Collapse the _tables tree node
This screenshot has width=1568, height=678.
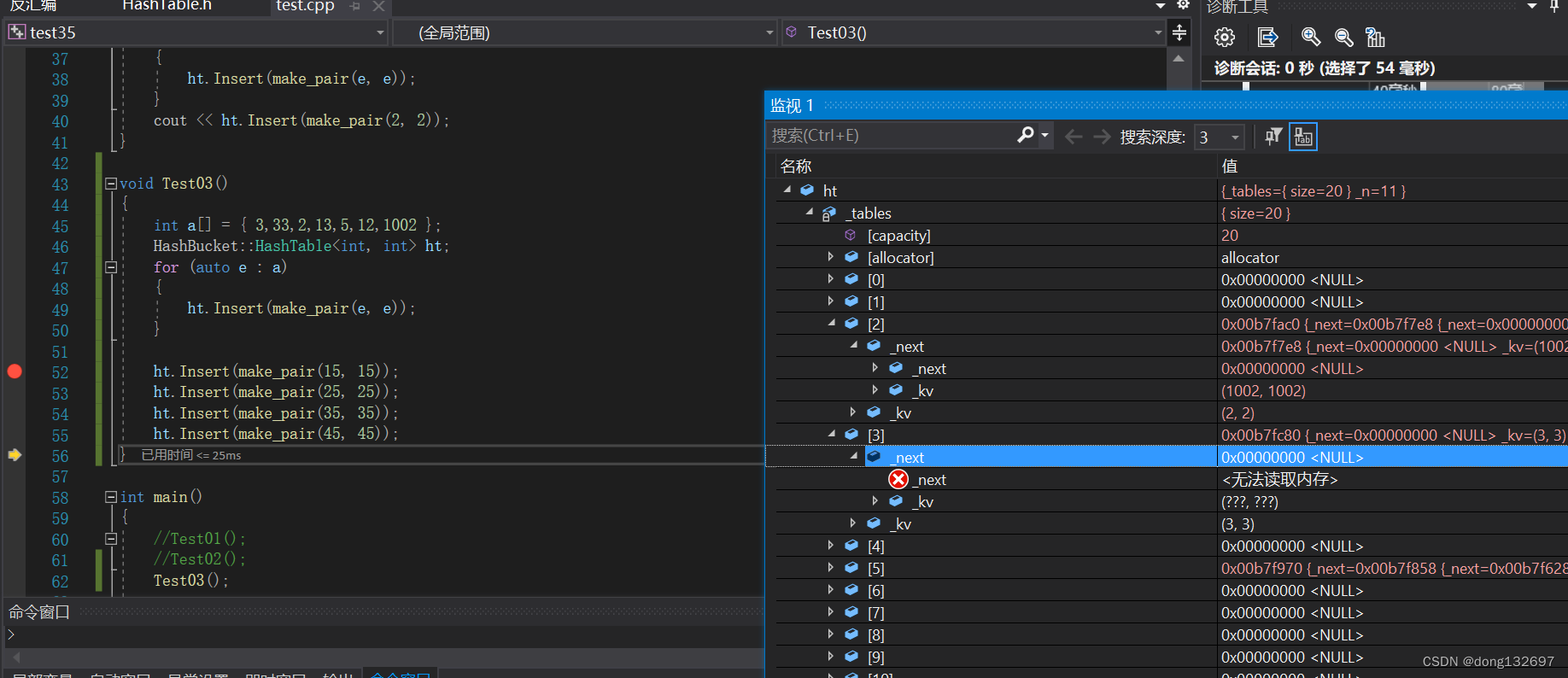[x=810, y=212]
